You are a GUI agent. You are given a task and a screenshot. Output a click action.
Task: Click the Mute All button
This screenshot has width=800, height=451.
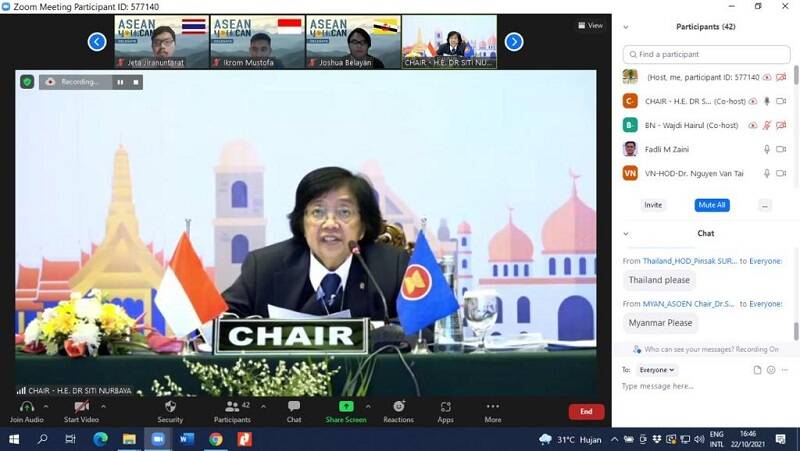coord(711,205)
